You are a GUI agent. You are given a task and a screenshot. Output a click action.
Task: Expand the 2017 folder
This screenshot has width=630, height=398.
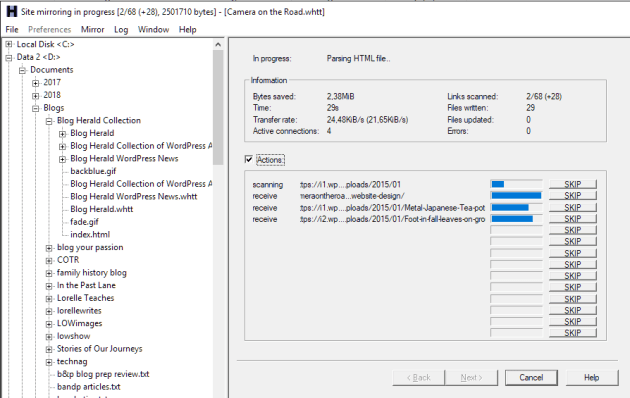click(x=35, y=83)
